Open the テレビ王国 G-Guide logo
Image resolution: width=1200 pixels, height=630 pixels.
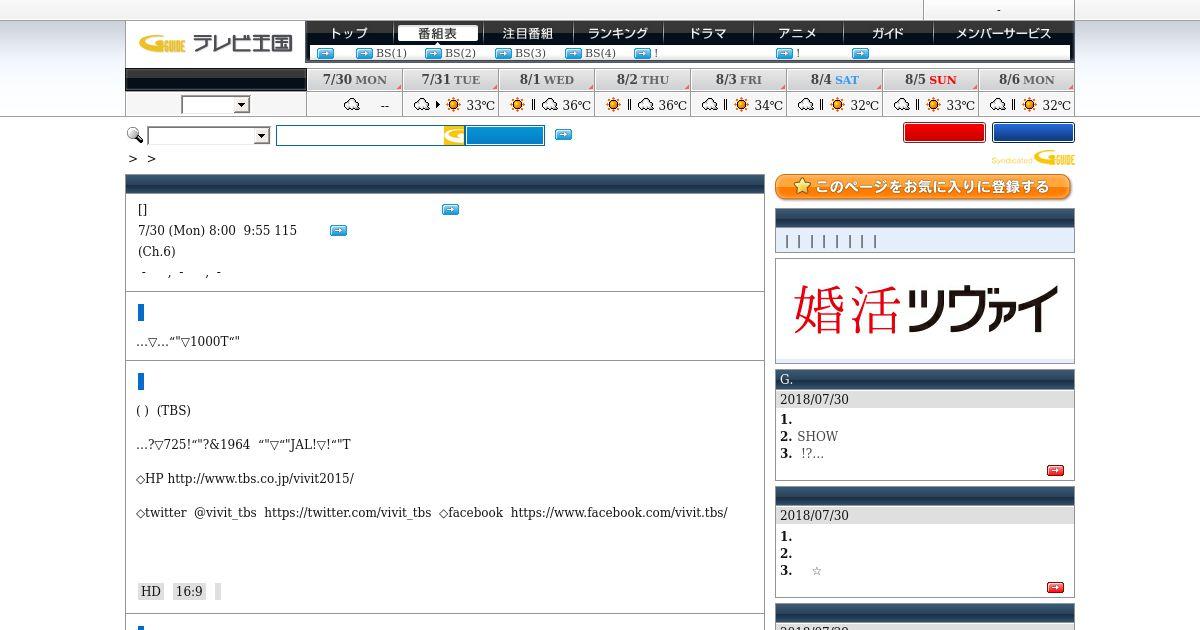(215, 43)
